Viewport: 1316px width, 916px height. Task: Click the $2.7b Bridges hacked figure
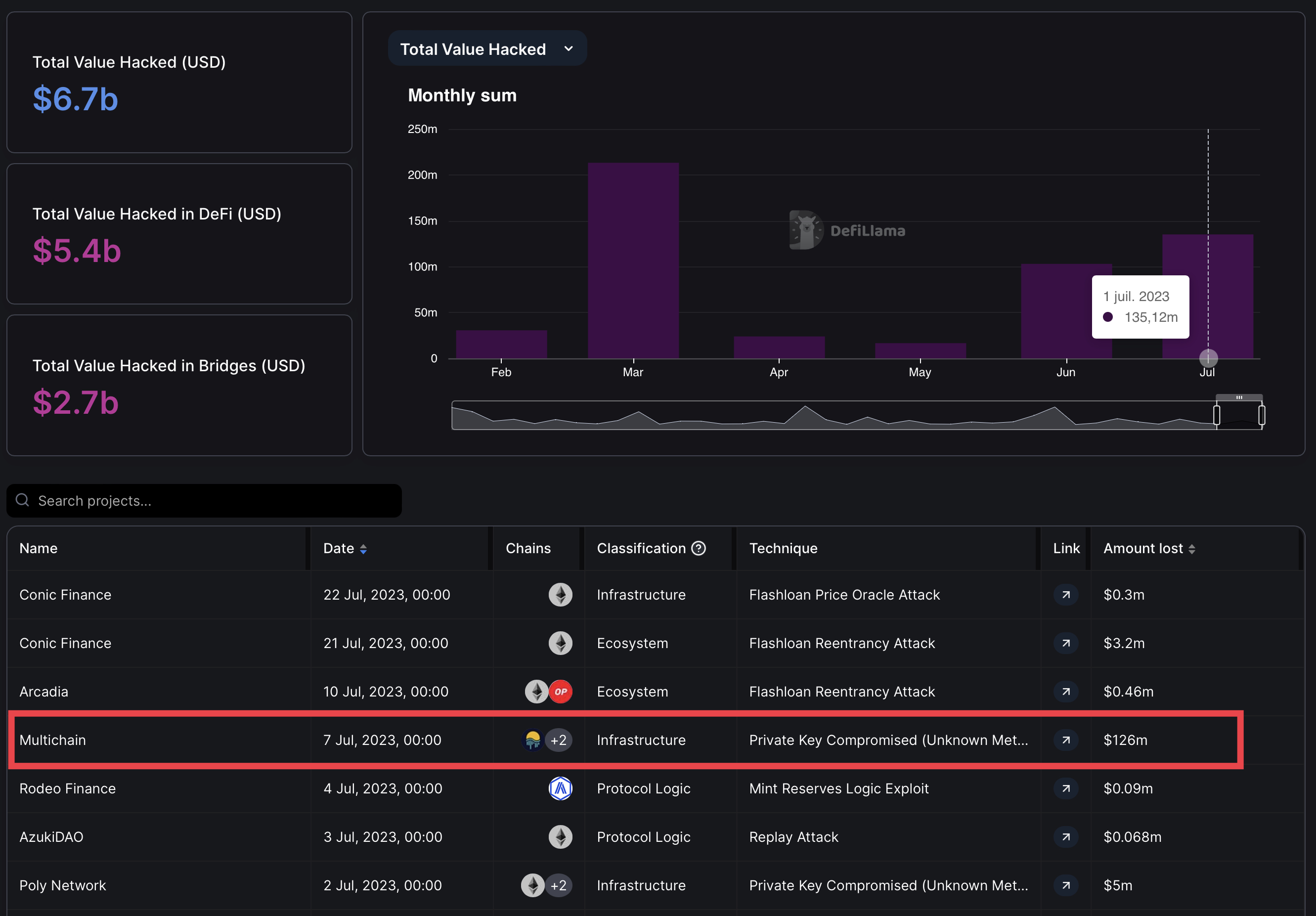coord(75,402)
